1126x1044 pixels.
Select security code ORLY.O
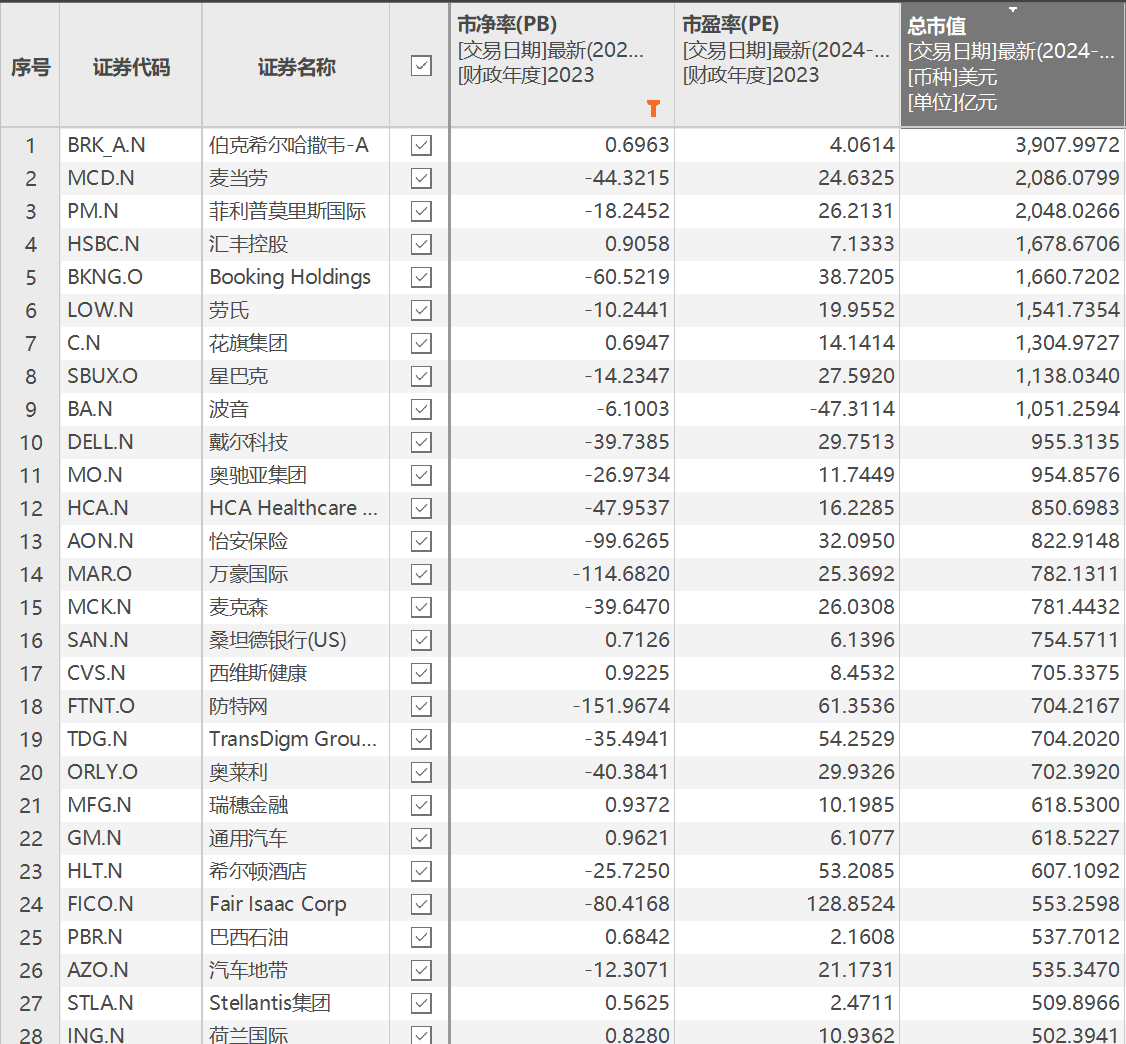coord(102,773)
